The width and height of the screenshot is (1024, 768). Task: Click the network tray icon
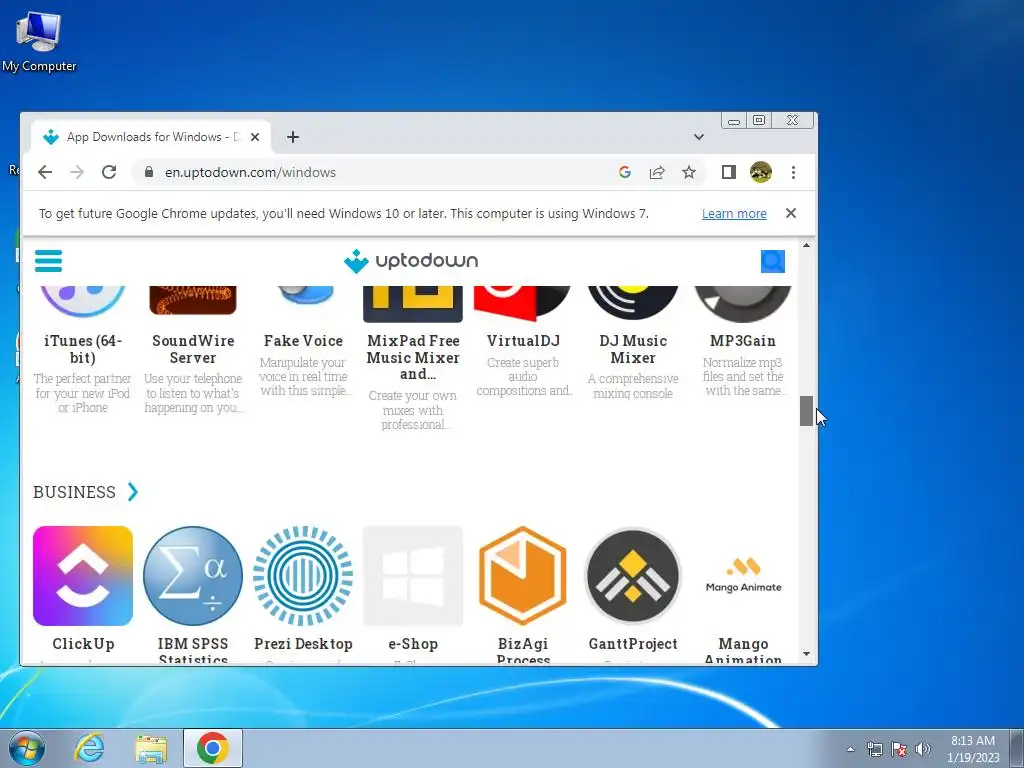[874, 749]
